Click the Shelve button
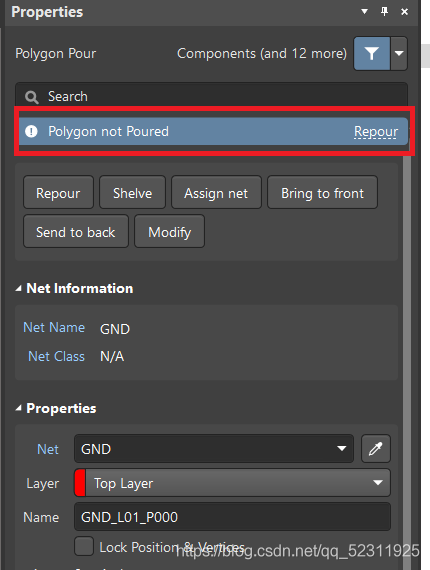The image size is (430, 570). click(x=132, y=193)
